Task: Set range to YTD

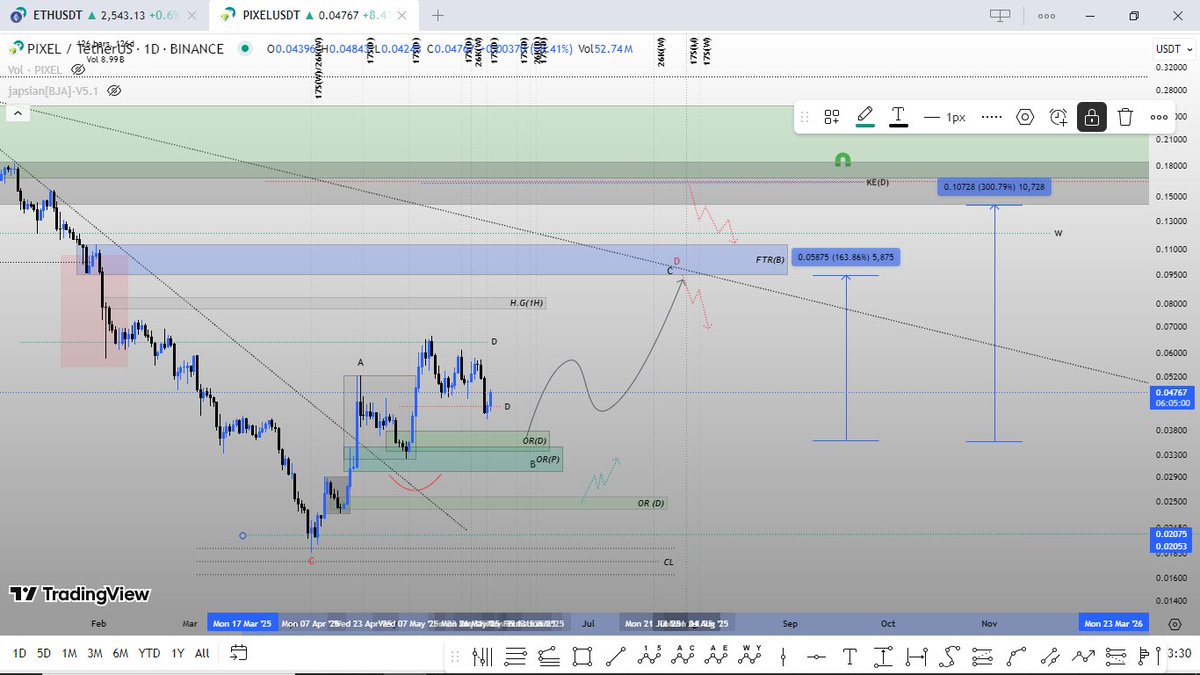Action: click(x=149, y=653)
